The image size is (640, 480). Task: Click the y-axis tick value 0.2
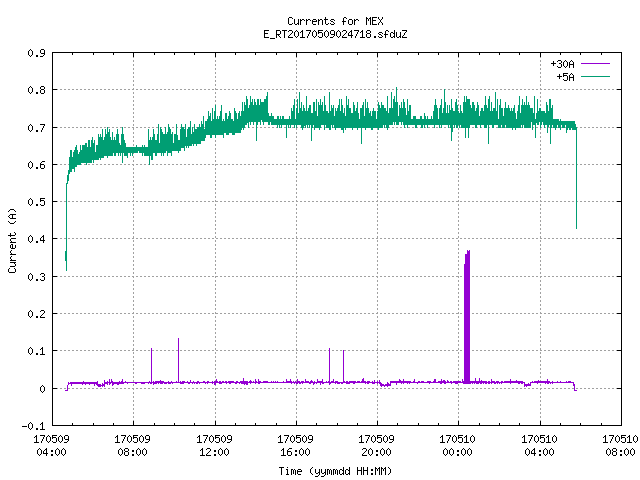coord(36,314)
